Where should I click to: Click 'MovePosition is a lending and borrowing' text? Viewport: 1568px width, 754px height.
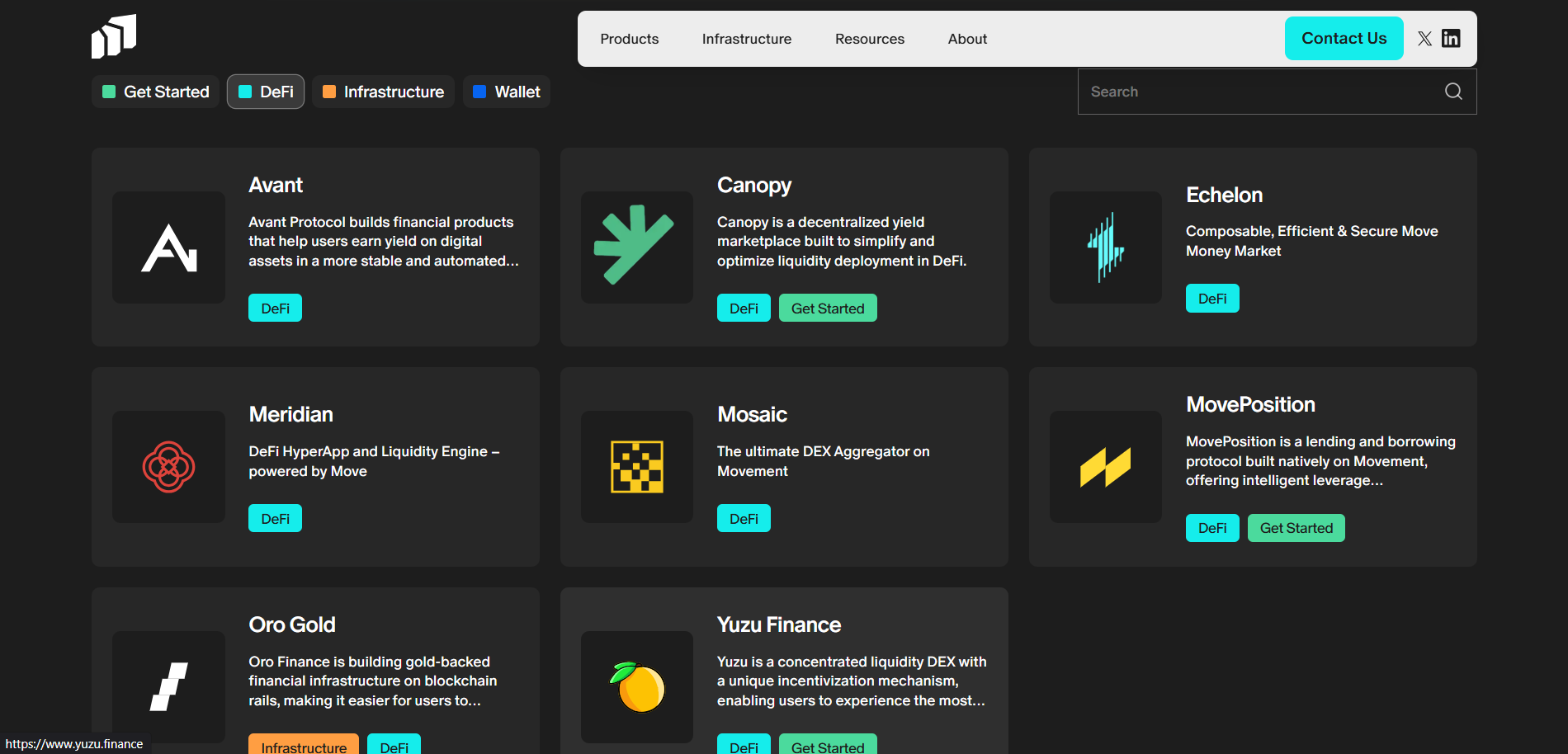[x=1320, y=461]
